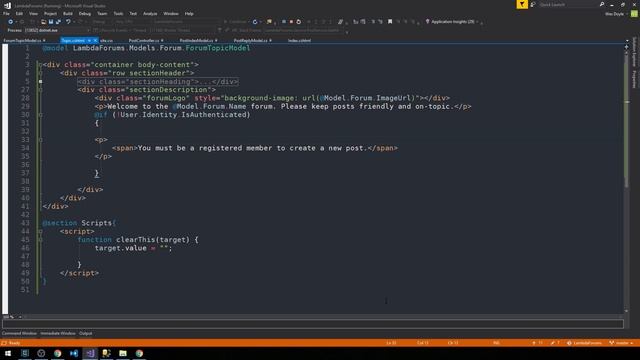
Task: Switch to the site.css tab
Action: [x=107, y=40]
